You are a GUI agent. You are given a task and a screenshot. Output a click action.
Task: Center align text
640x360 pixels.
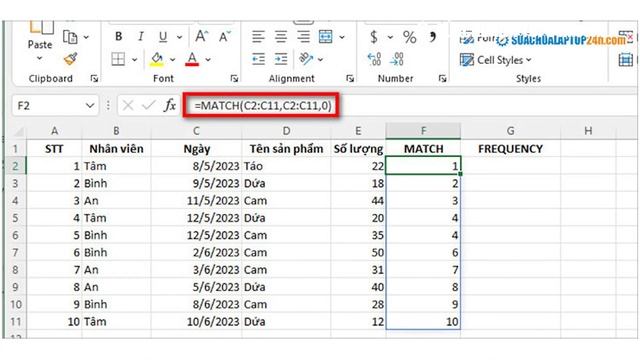tap(281, 37)
